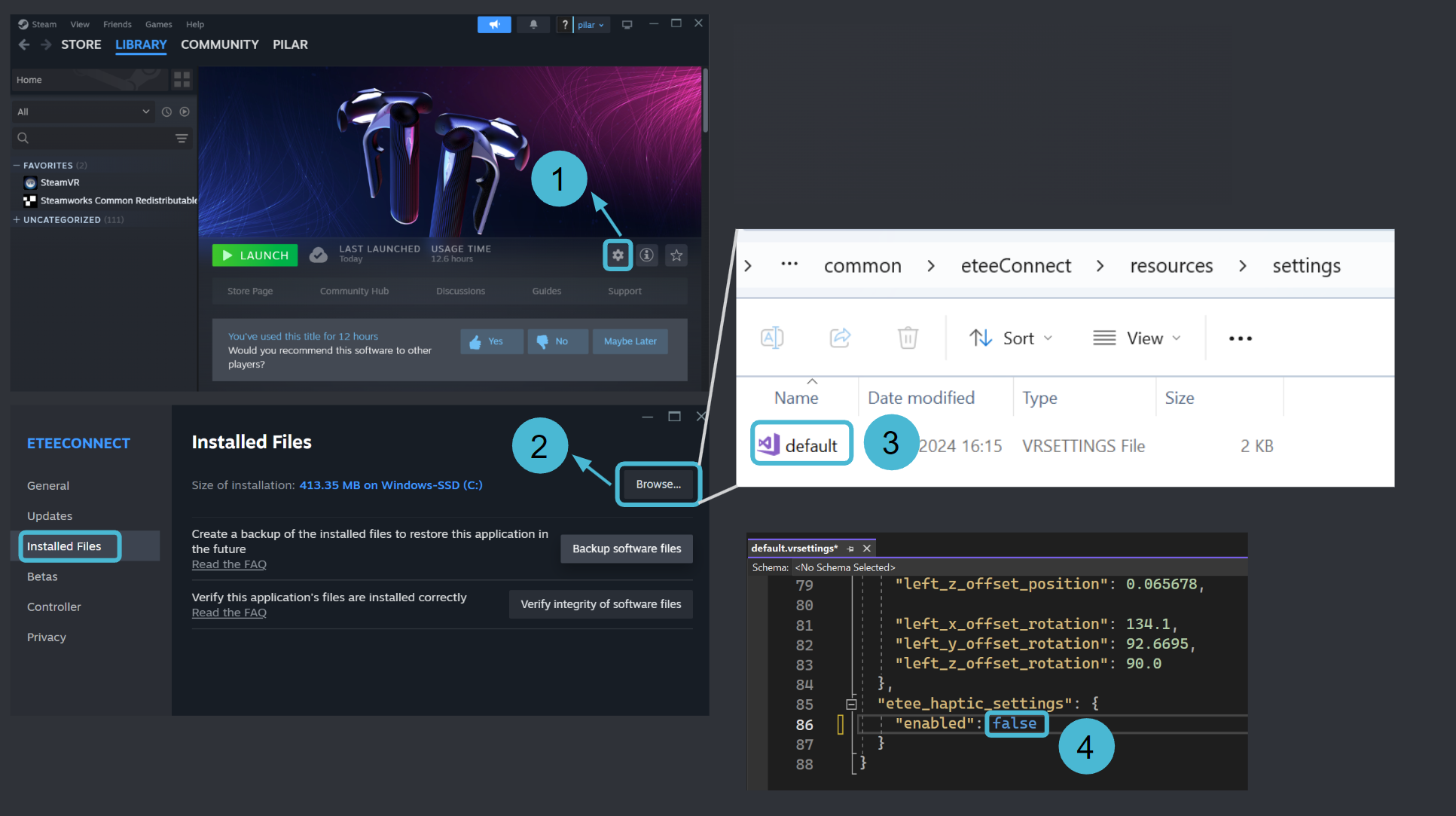The height and width of the screenshot is (816, 1456).
Task: Open the Games menu
Action: pos(159,24)
